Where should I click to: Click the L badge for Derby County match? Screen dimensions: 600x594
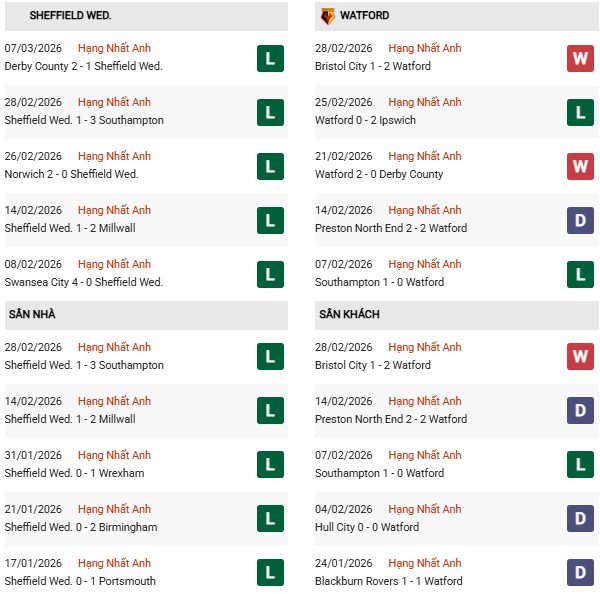[269, 58]
